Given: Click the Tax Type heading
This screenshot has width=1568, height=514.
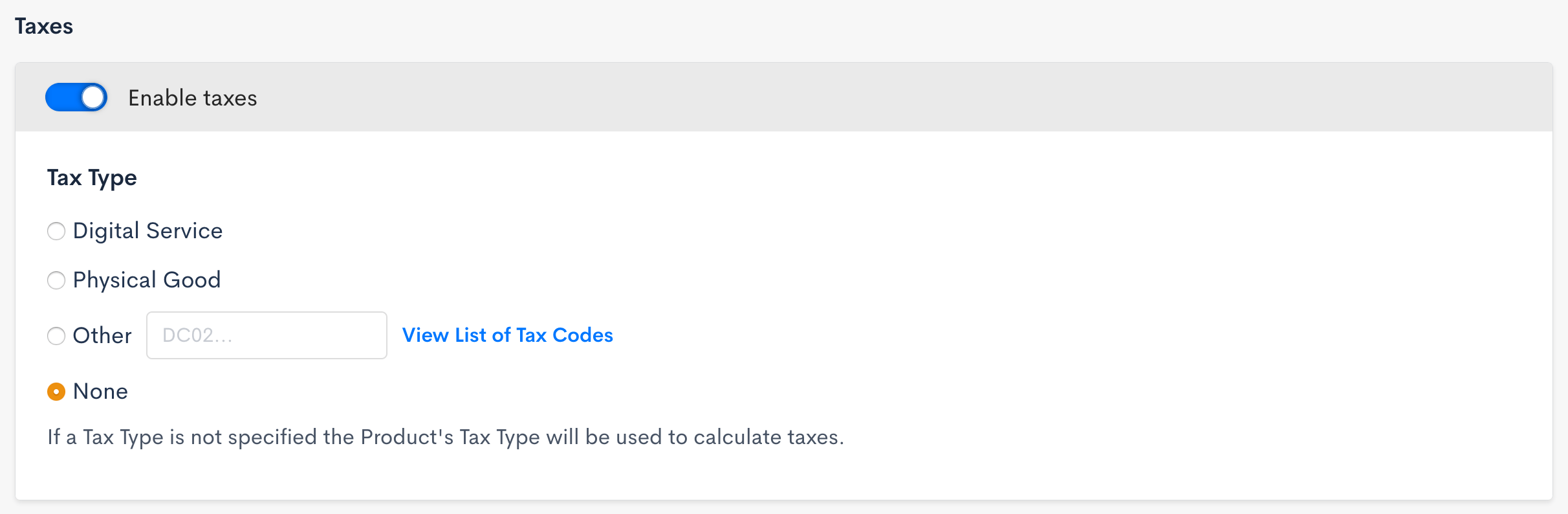Looking at the screenshot, I should [92, 177].
